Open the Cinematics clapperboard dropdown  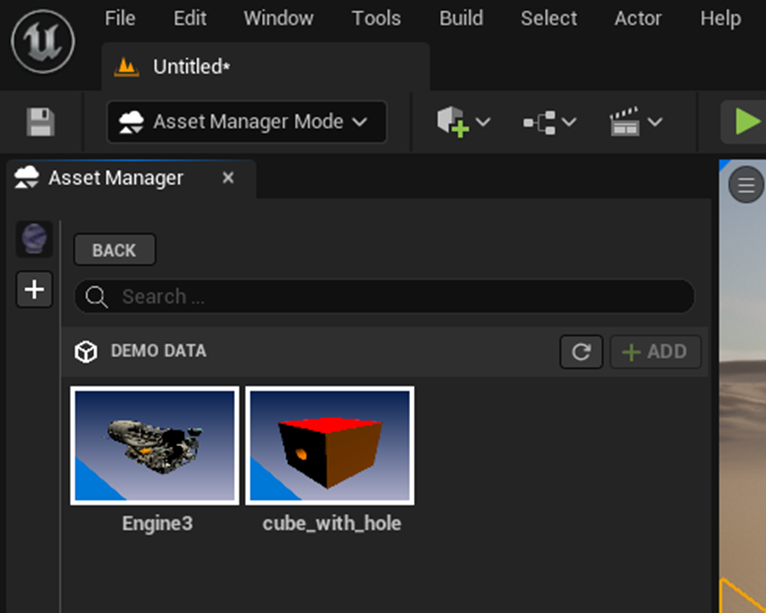pyautogui.click(x=636, y=122)
